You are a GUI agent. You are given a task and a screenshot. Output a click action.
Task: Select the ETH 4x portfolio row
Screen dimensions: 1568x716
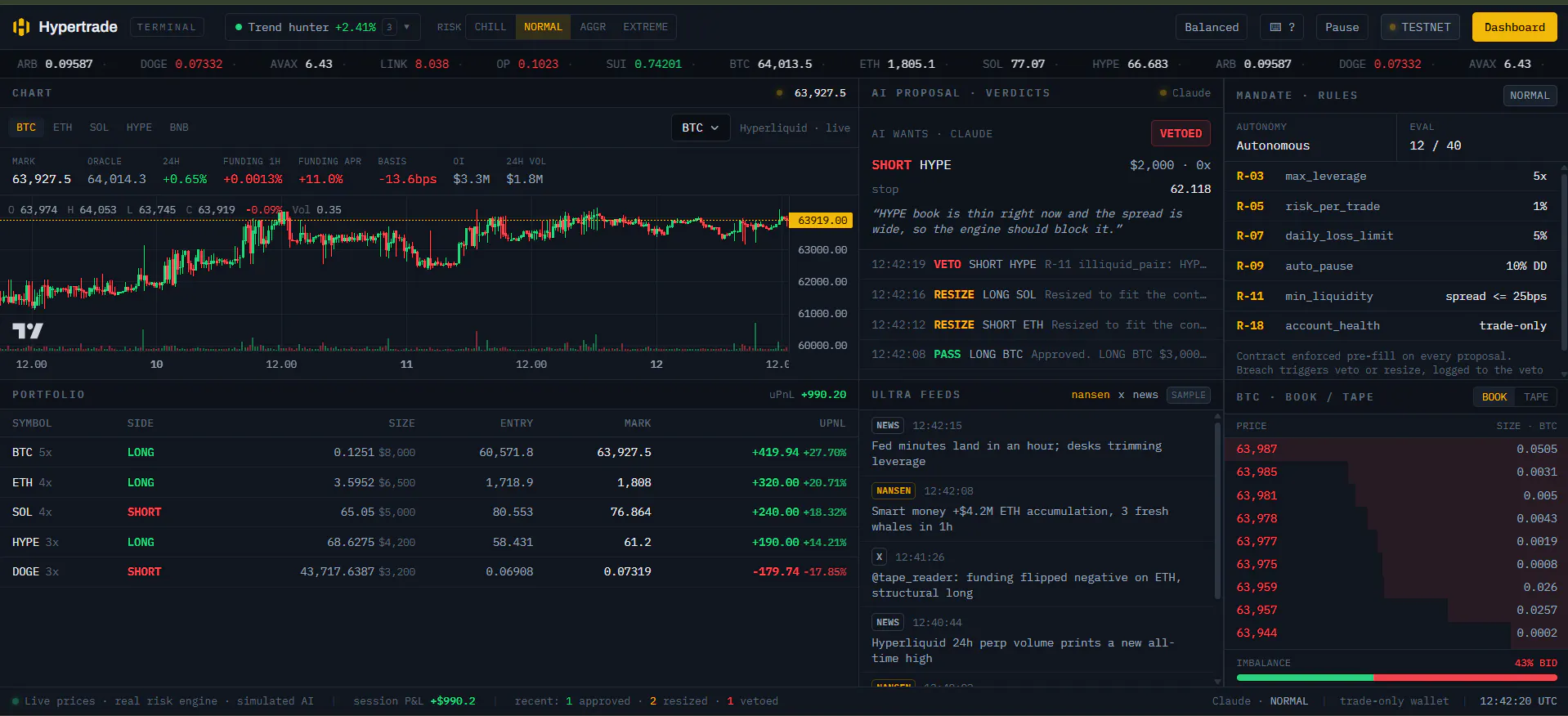[429, 483]
